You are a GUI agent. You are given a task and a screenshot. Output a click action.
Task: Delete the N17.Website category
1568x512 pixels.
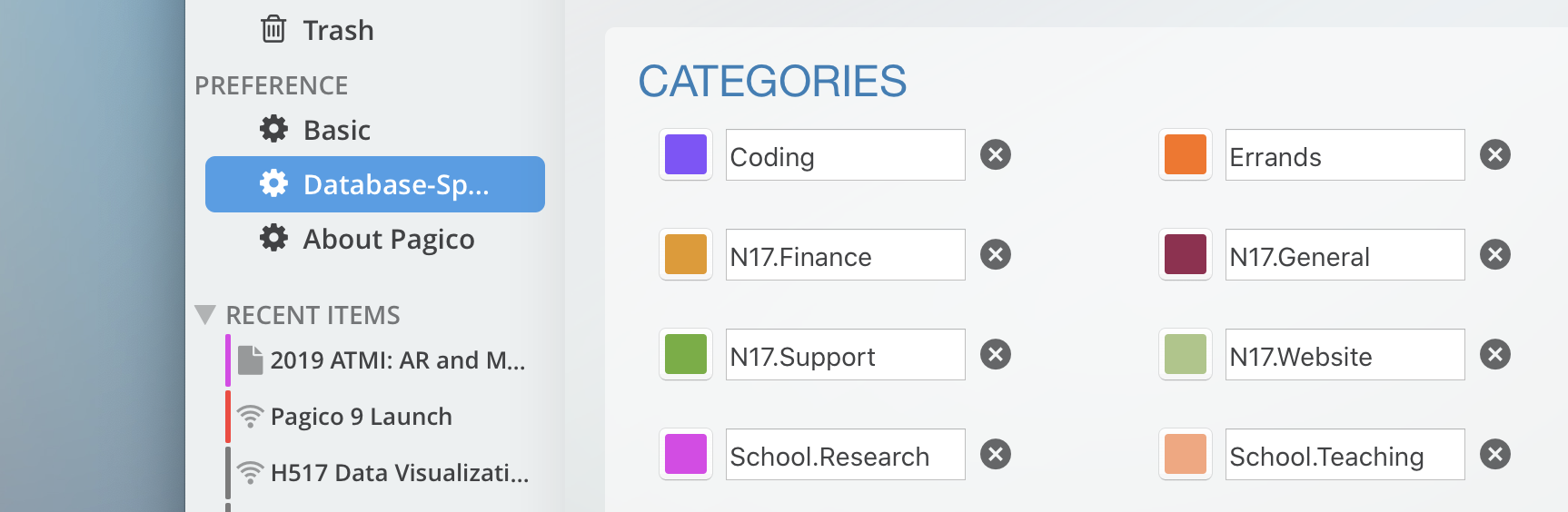click(x=1494, y=355)
